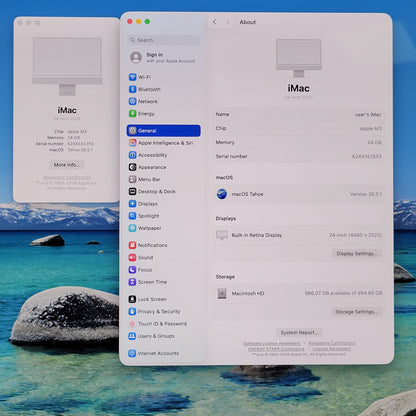Open Software License Agreement link

(x=272, y=343)
